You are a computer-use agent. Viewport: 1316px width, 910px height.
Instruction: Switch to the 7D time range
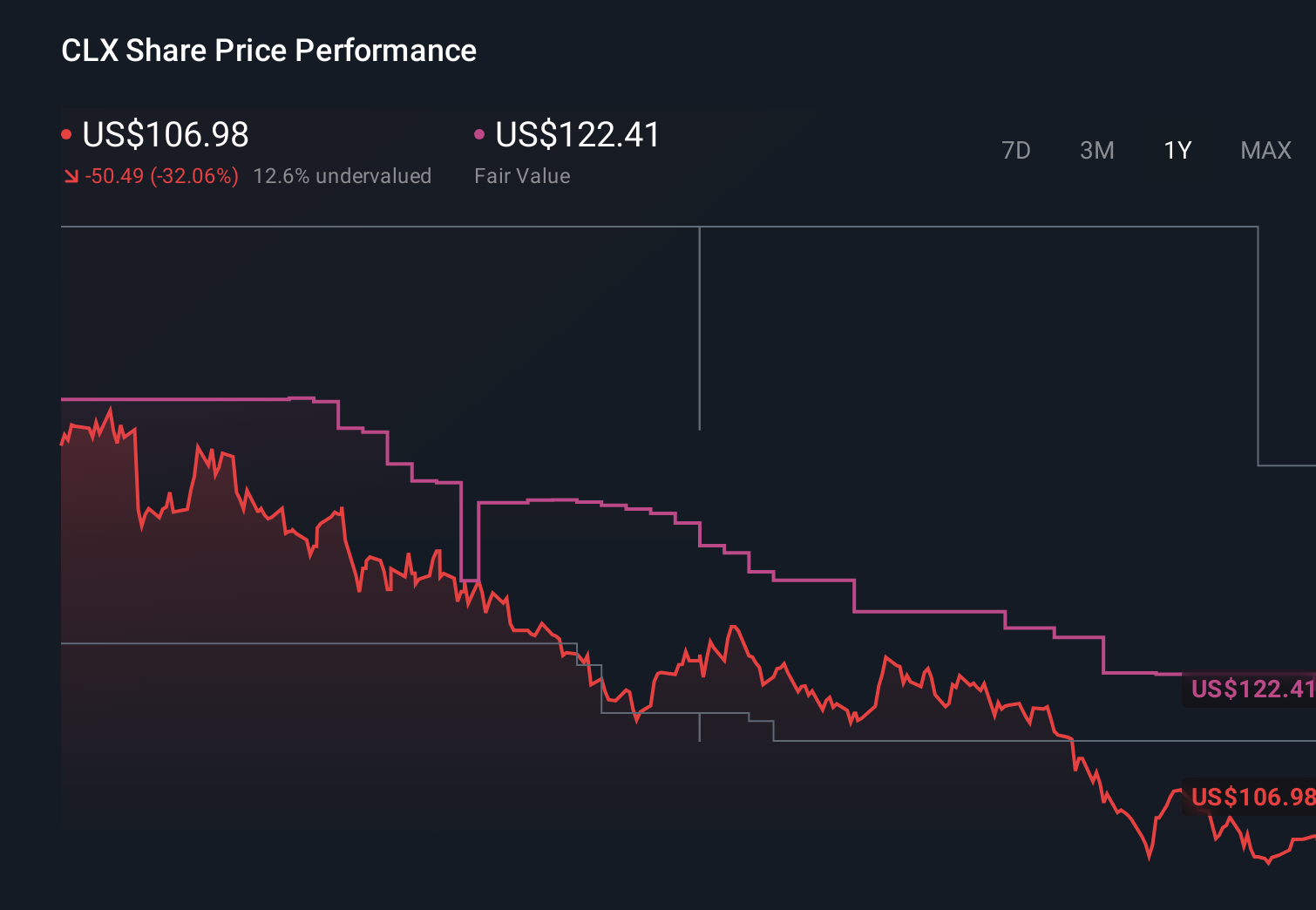(1017, 150)
